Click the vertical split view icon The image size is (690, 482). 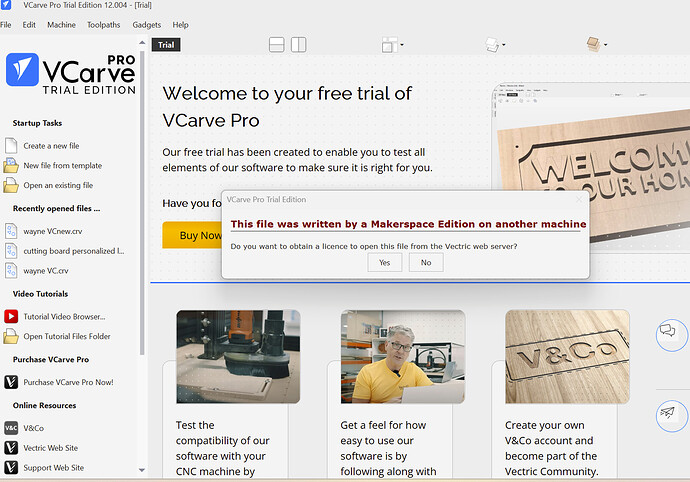tap(298, 45)
